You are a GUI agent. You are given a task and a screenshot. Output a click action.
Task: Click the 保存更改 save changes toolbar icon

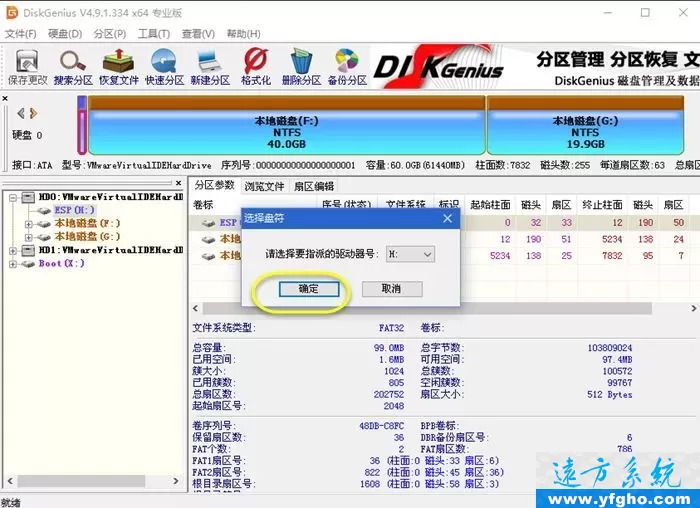pyautogui.click(x=27, y=67)
